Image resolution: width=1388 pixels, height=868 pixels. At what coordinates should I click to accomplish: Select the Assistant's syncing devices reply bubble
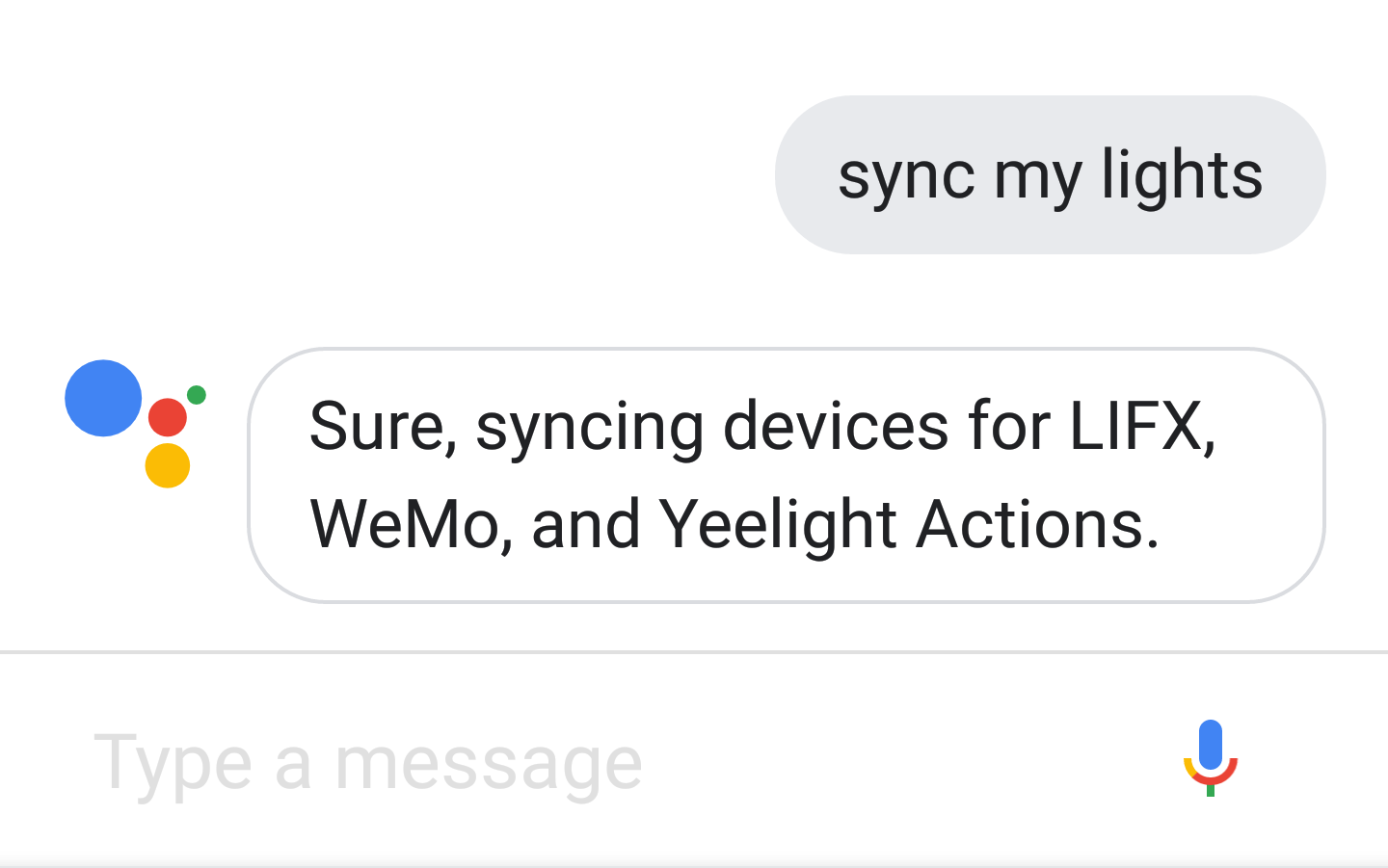[787, 475]
